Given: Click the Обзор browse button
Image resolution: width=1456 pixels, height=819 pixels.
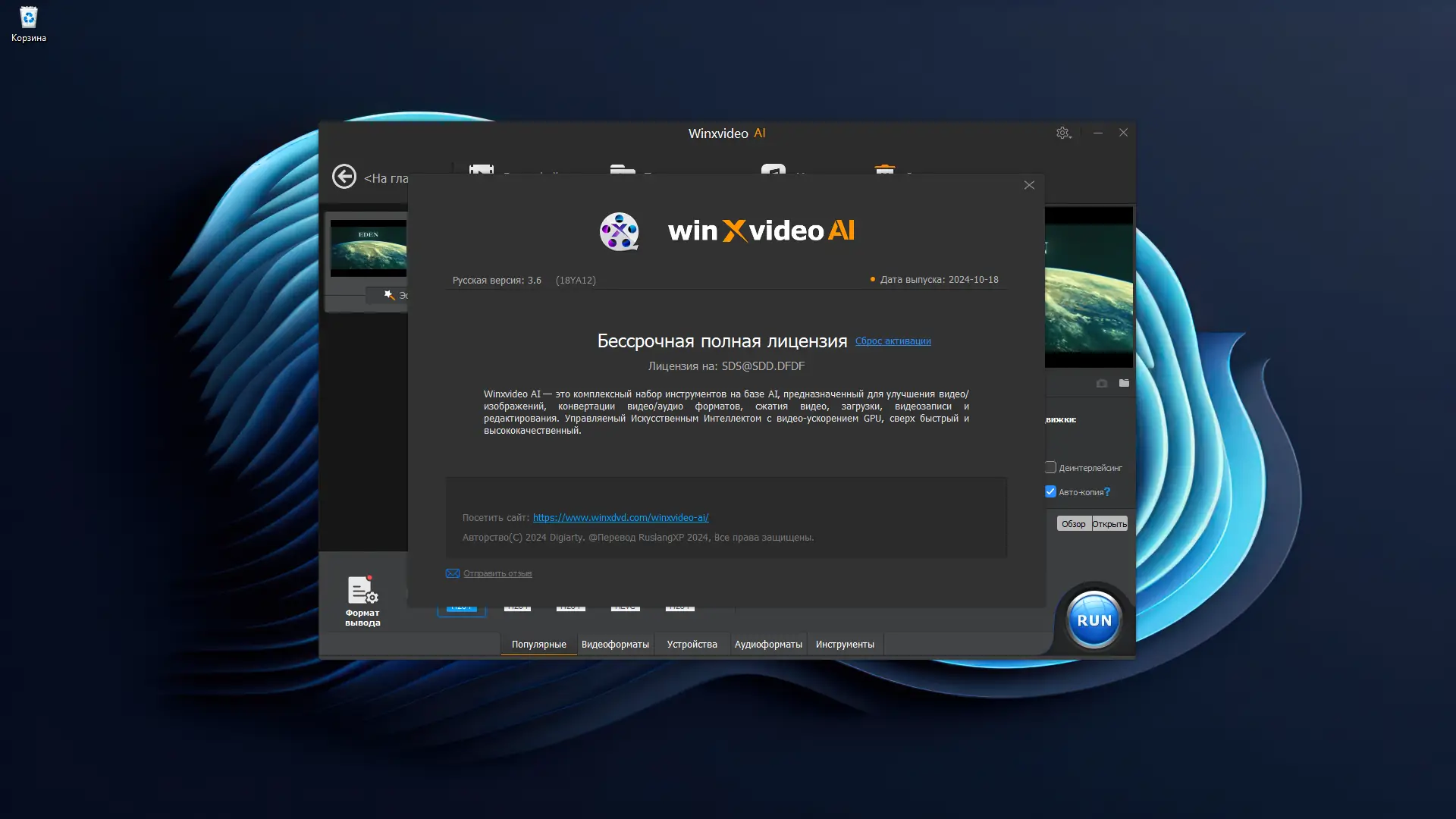Looking at the screenshot, I should tap(1073, 524).
